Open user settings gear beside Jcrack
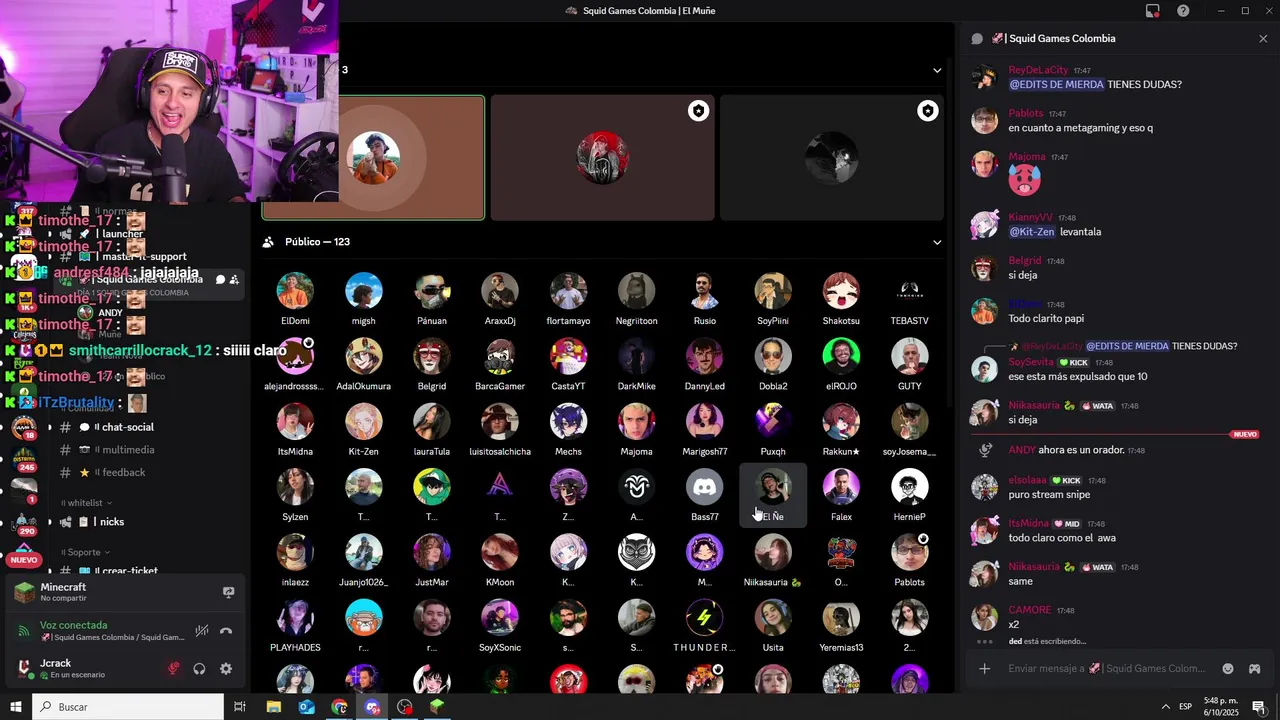 pos(226,669)
